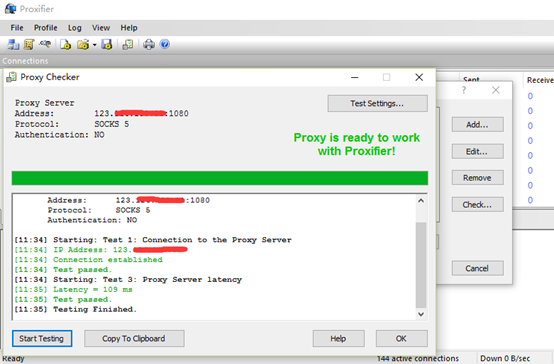Click Copy To Clipboard button
This screenshot has height=364, width=554.
pyautogui.click(x=134, y=339)
